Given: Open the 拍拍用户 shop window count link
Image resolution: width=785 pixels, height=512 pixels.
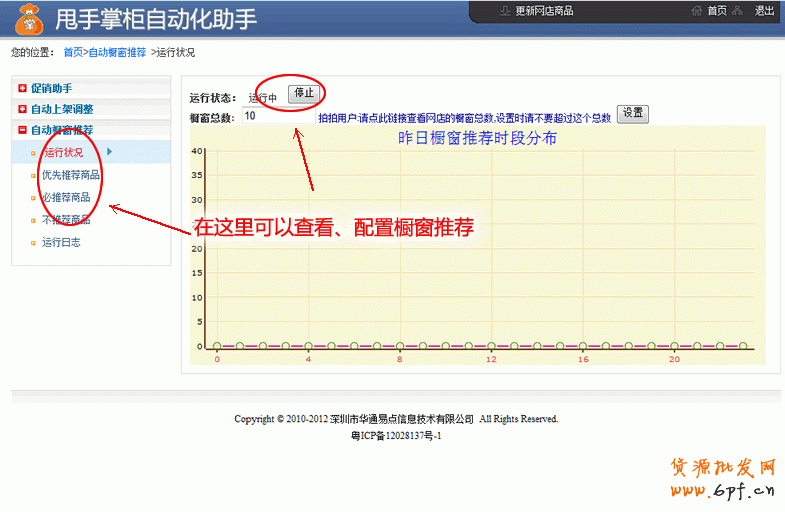Looking at the screenshot, I should (464, 118).
